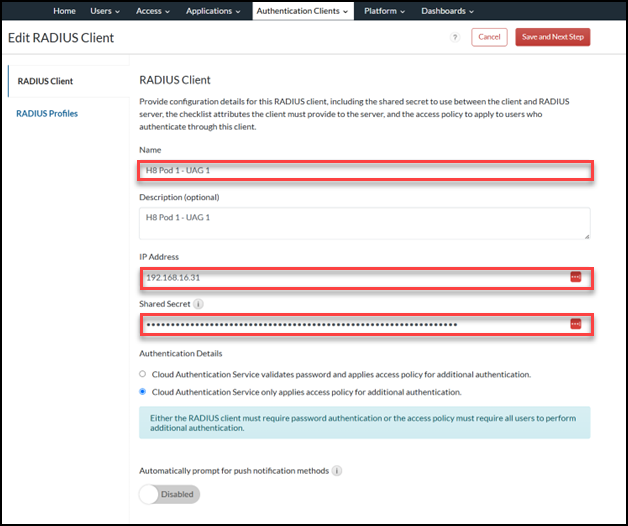Expand the Access menu
Viewport: 628px width, 526px height.
(x=153, y=11)
